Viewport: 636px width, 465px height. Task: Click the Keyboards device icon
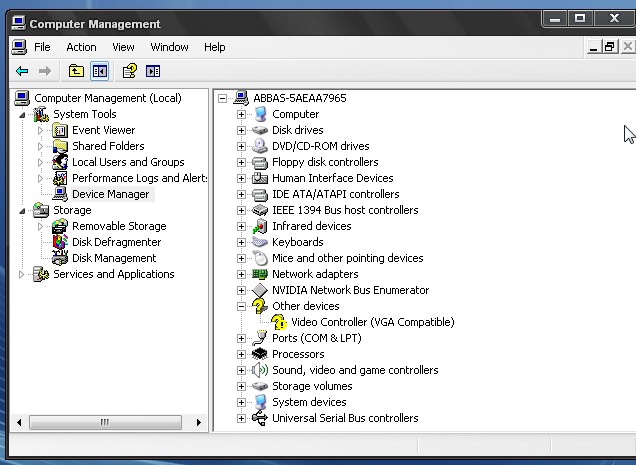click(260, 242)
